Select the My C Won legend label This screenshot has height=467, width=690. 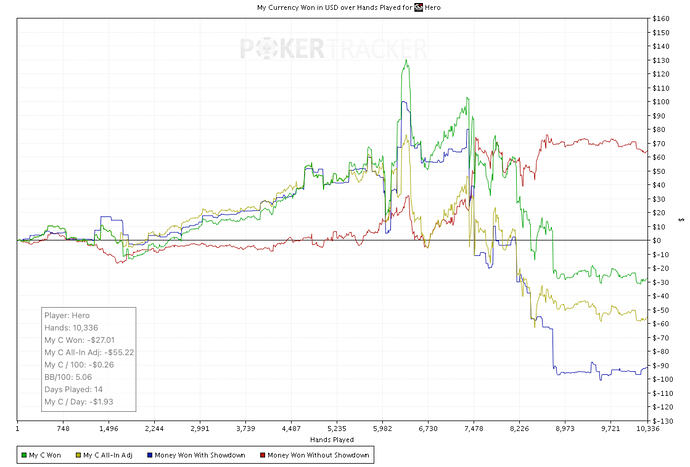(45, 455)
